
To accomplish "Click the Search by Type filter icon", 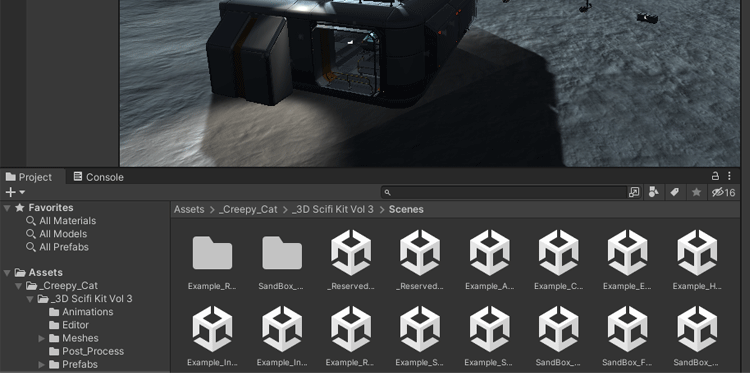I will click(653, 192).
